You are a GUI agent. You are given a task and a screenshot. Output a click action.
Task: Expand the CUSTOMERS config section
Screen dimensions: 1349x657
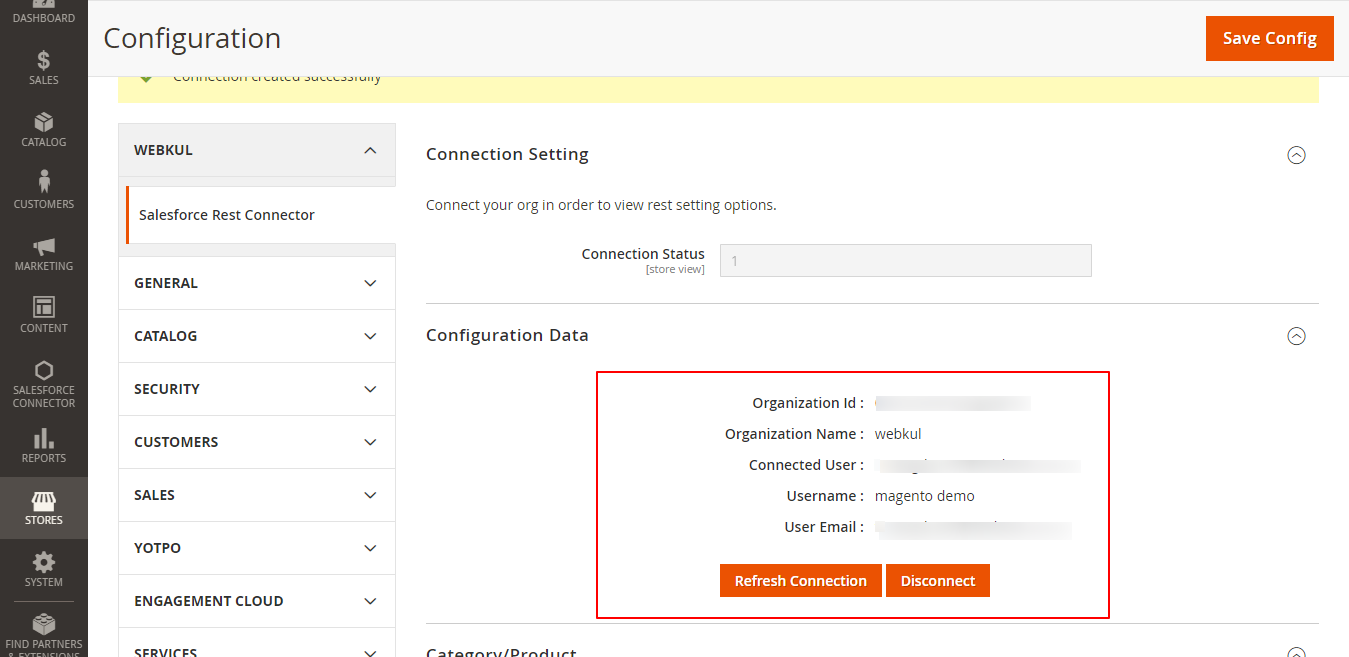coord(257,442)
